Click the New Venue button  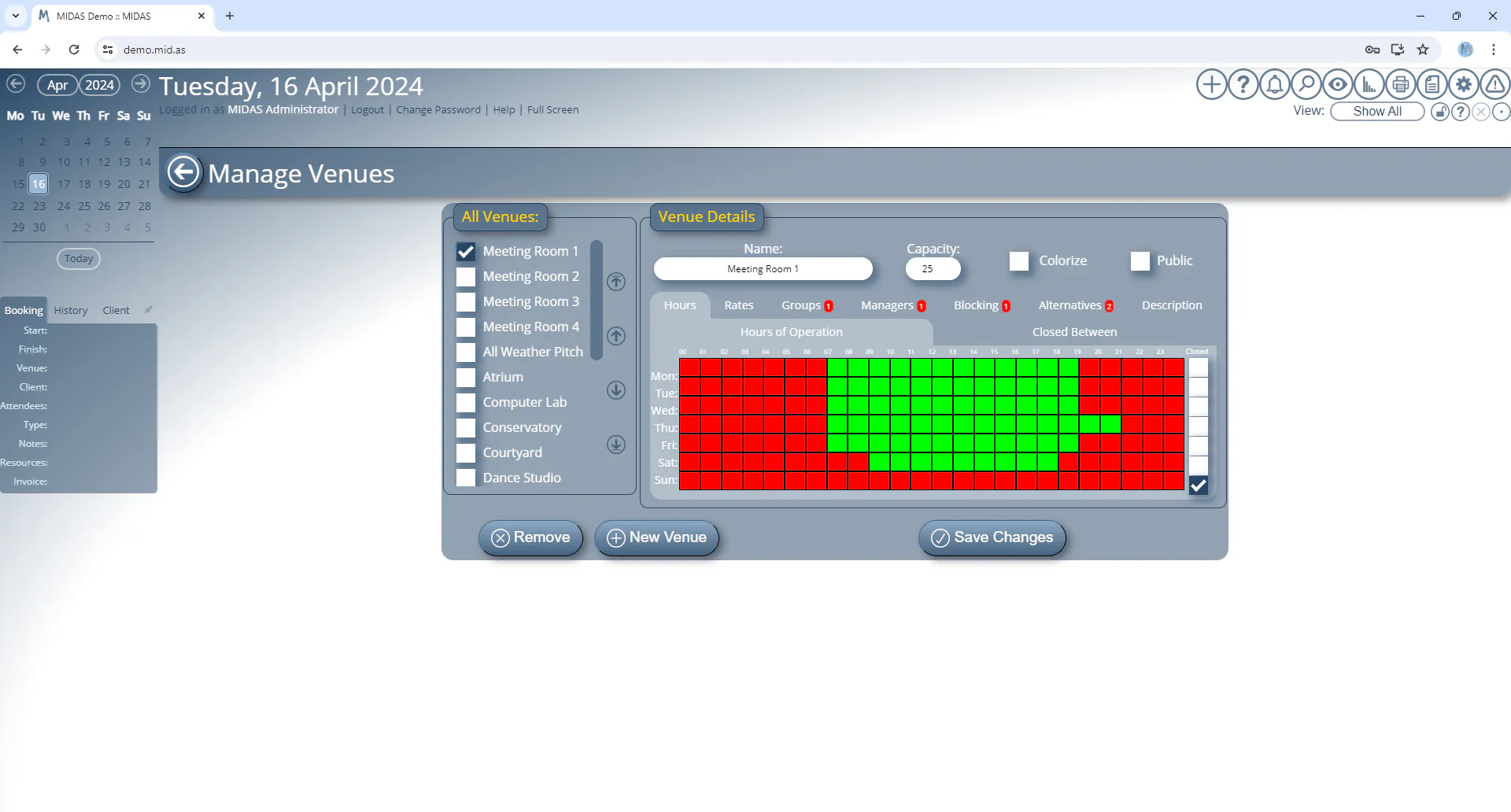click(656, 537)
